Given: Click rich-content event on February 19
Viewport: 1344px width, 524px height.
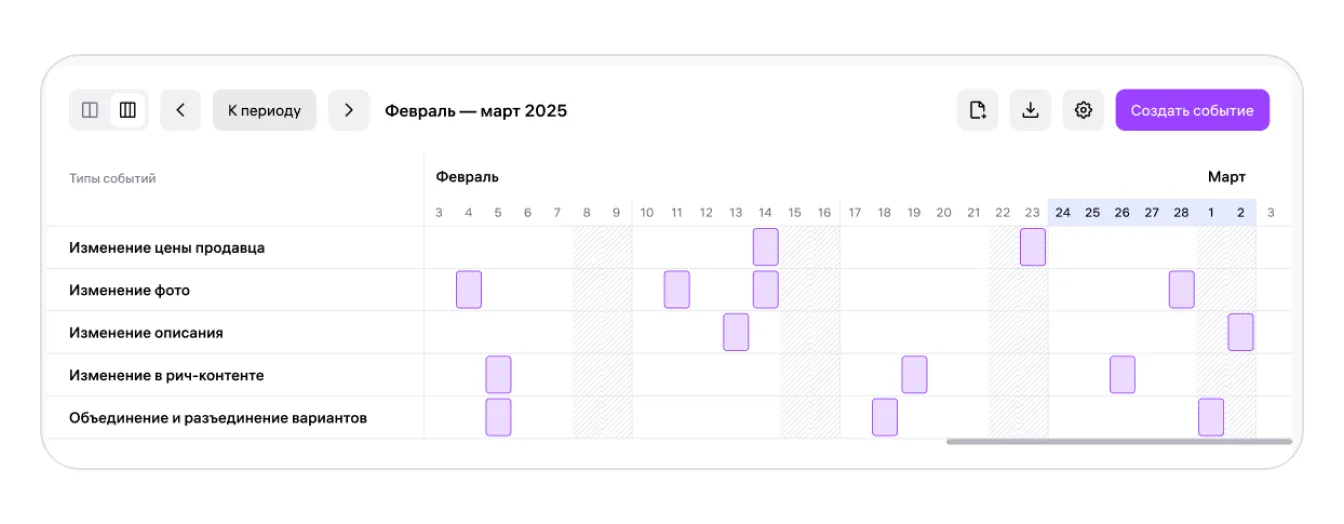Looking at the screenshot, I should 914,374.
